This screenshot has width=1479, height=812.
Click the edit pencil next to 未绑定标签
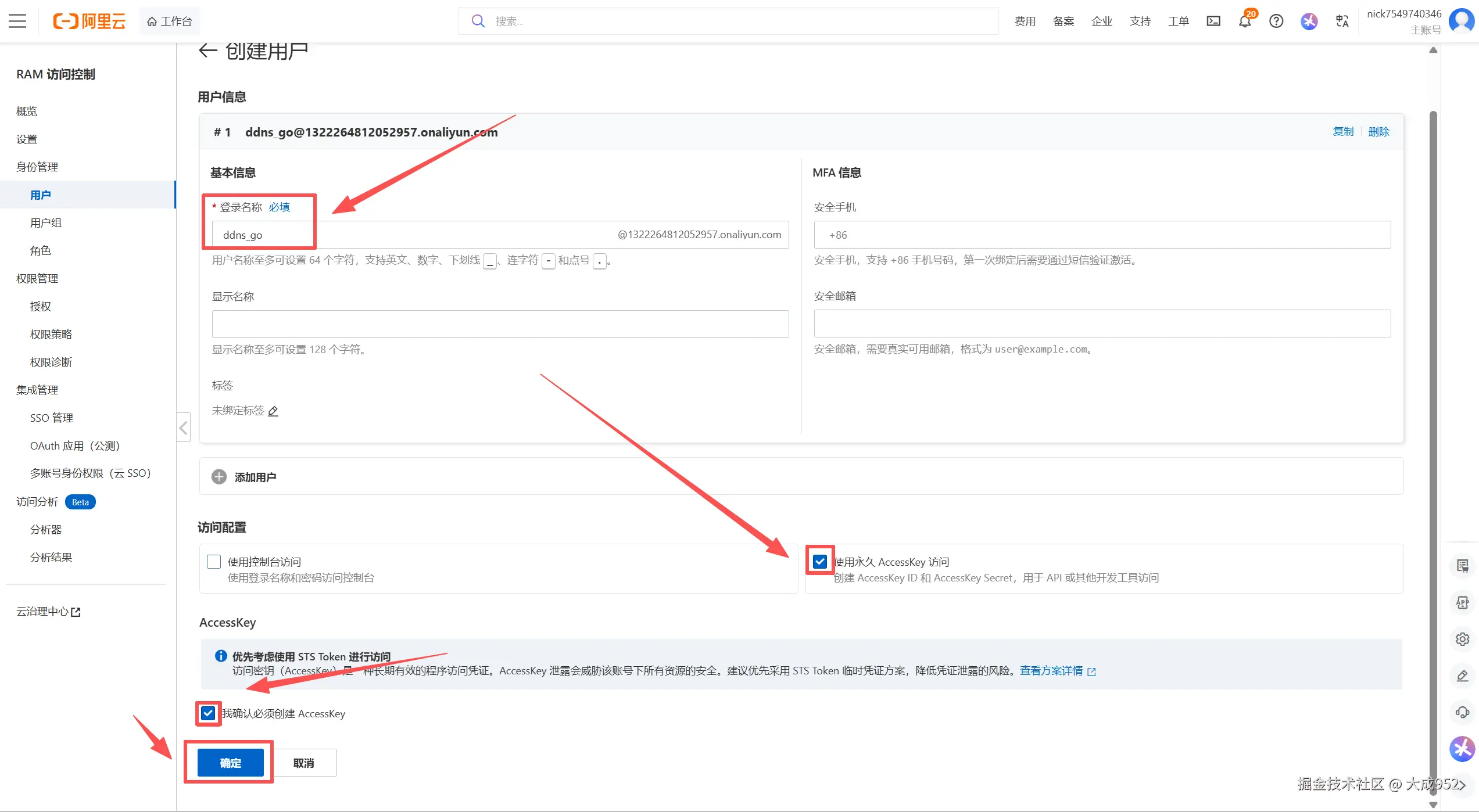click(x=273, y=411)
